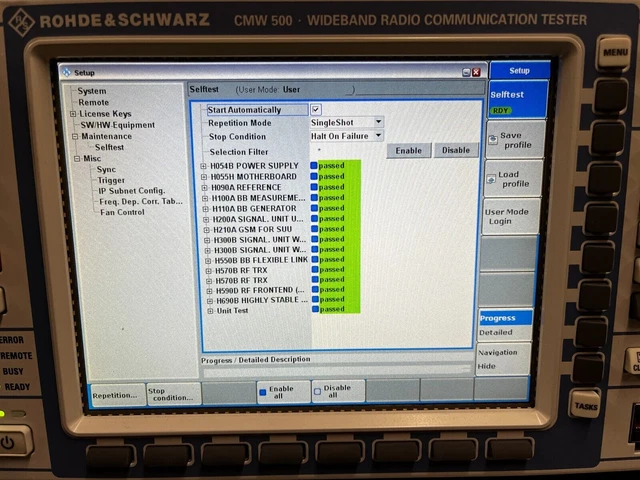Click the Selftest RDY softkey

point(518,100)
